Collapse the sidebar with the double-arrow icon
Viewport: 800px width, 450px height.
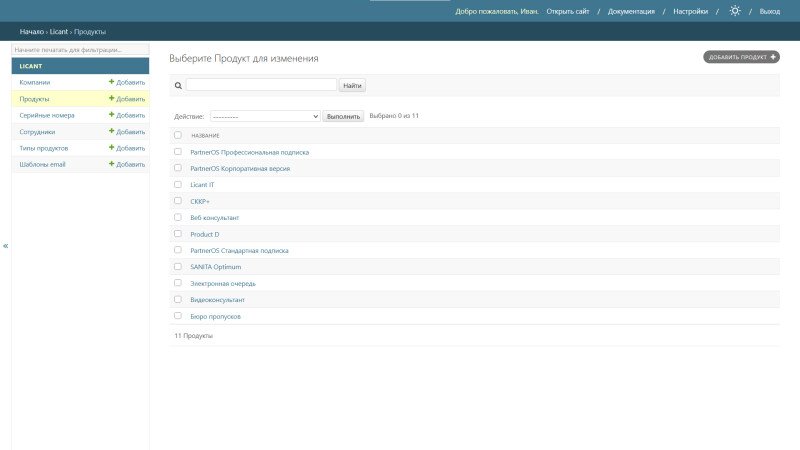tap(5, 245)
